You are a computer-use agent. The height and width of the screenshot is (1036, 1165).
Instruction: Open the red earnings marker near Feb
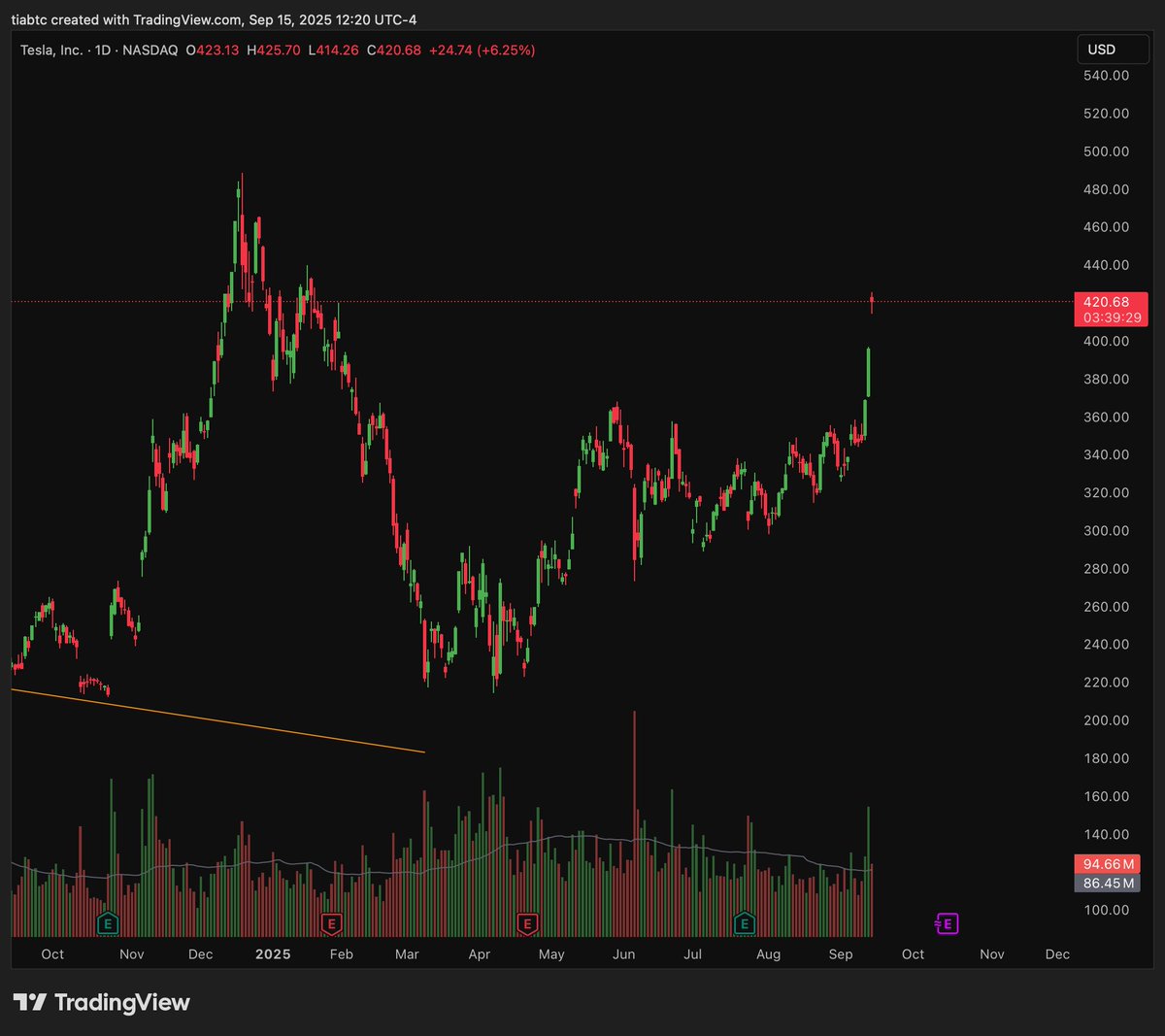(x=331, y=923)
